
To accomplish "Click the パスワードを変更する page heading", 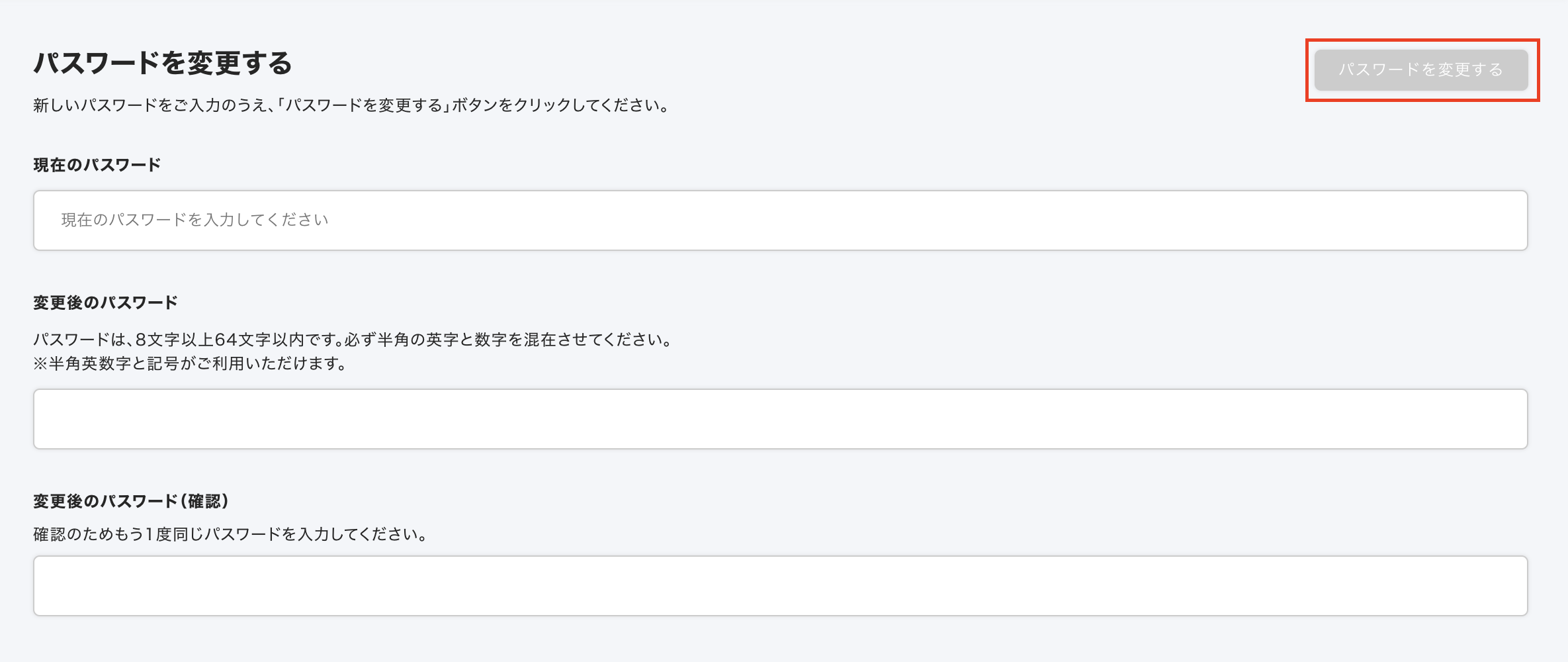I will (x=163, y=64).
